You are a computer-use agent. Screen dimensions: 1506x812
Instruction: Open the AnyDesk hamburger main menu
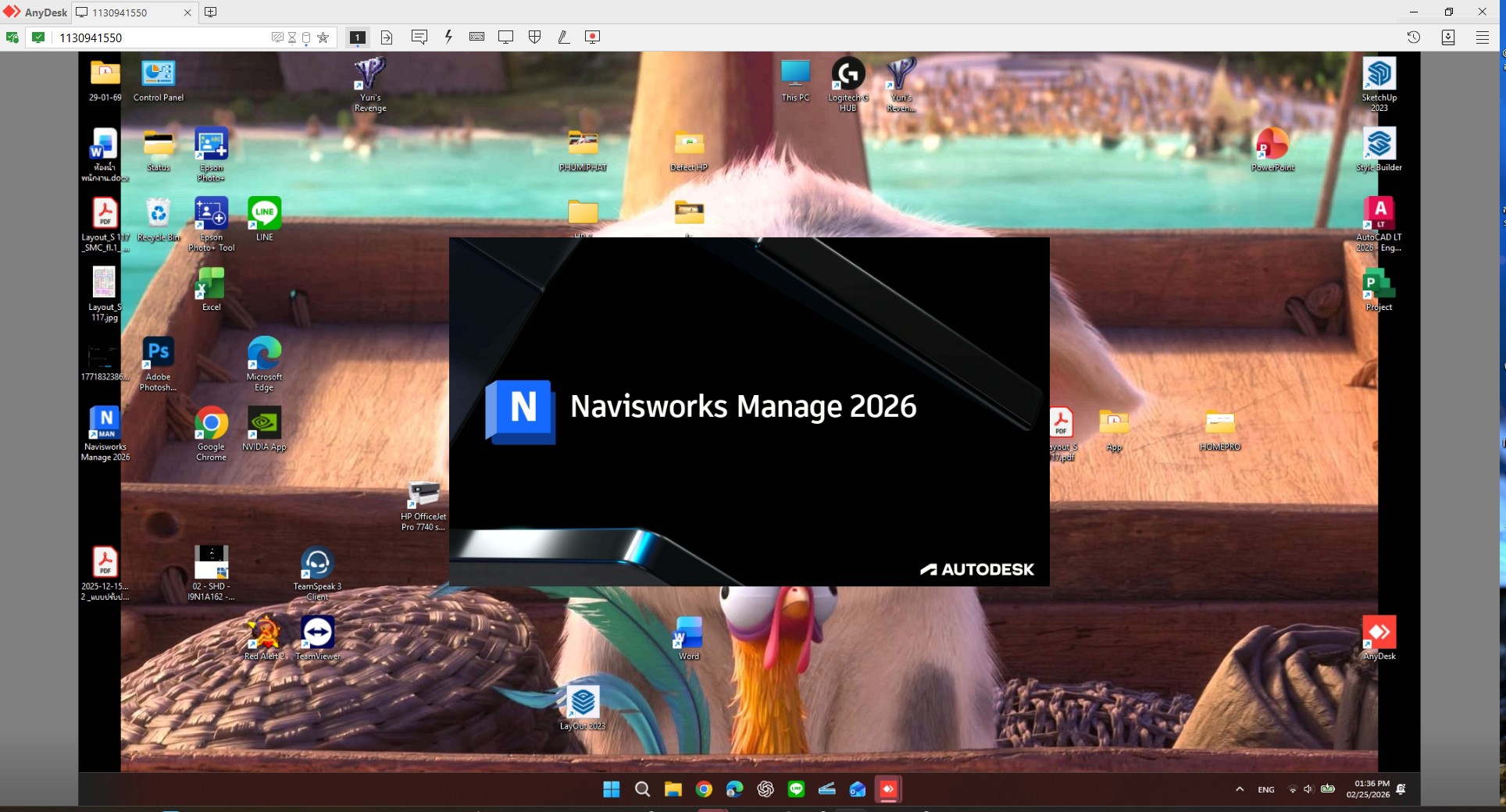pyautogui.click(x=1483, y=37)
